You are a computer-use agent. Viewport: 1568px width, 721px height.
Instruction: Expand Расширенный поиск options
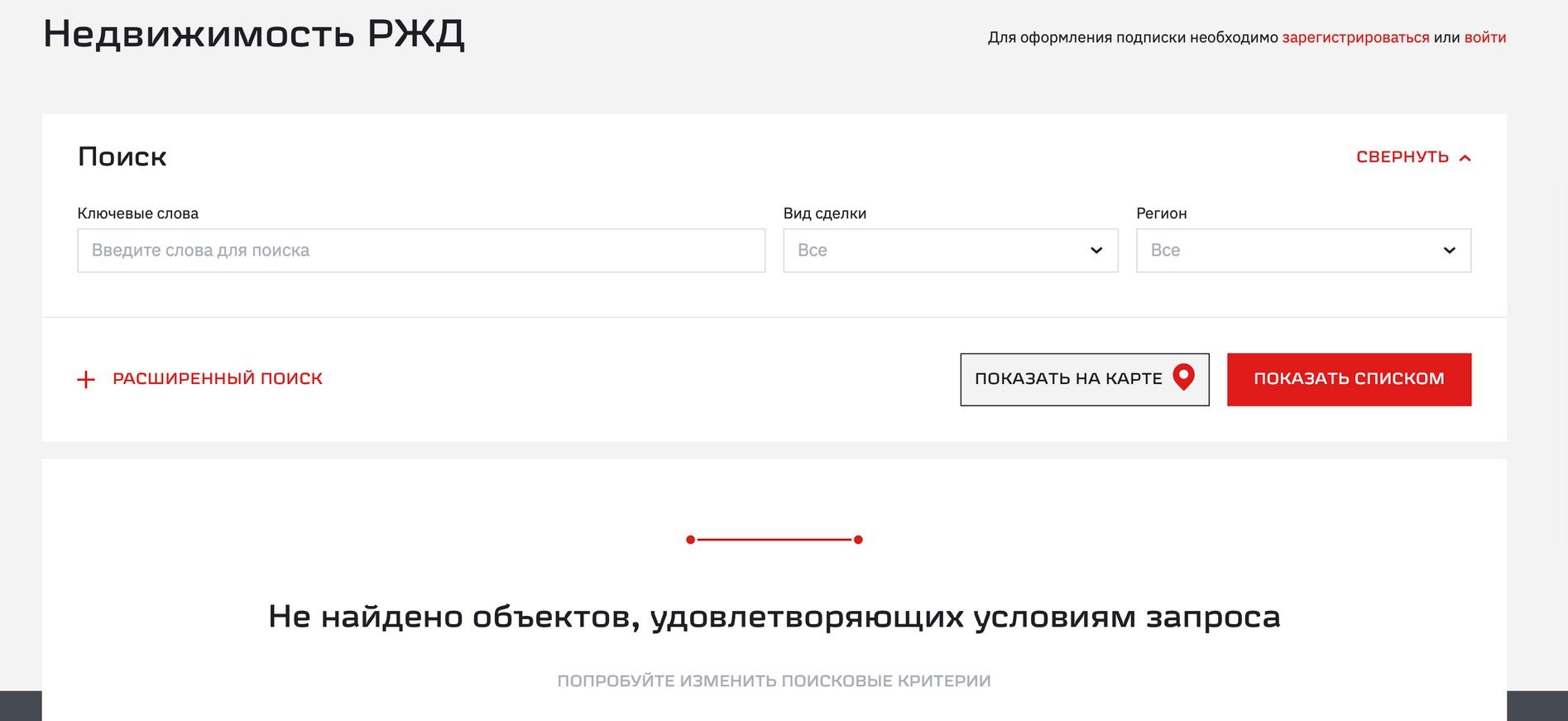pyautogui.click(x=200, y=378)
